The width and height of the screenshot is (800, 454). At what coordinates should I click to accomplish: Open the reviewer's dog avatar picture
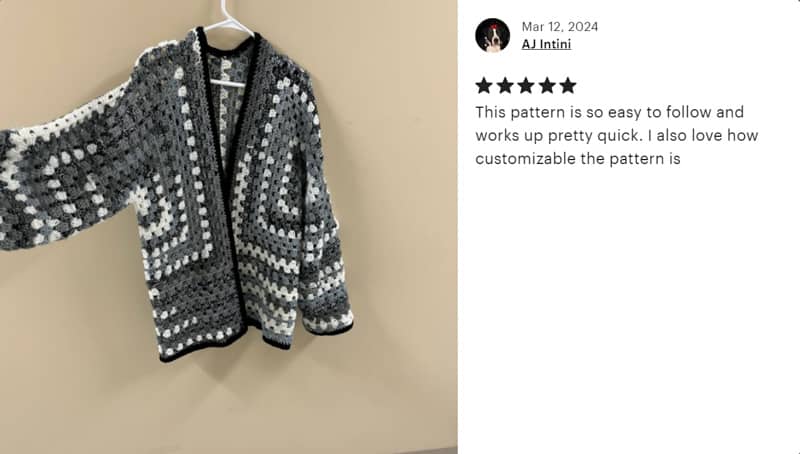(492, 35)
